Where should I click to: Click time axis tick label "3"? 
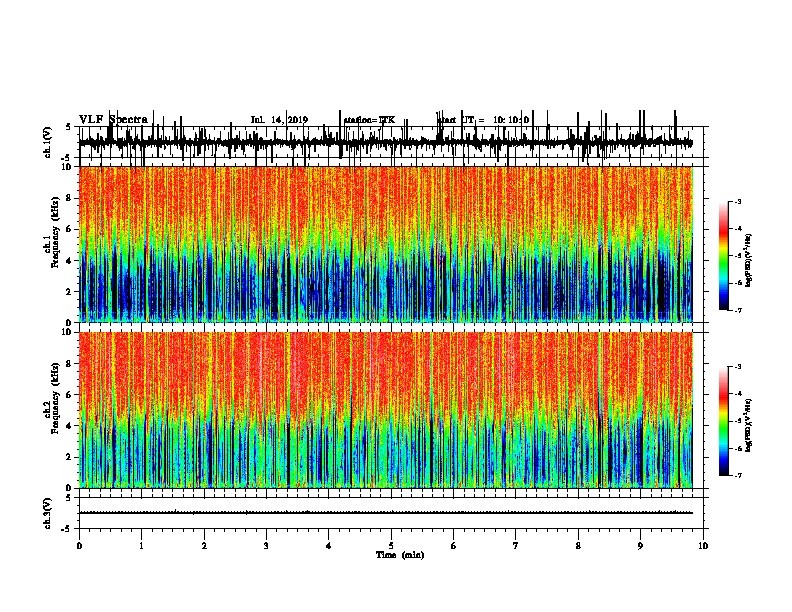[x=266, y=546]
